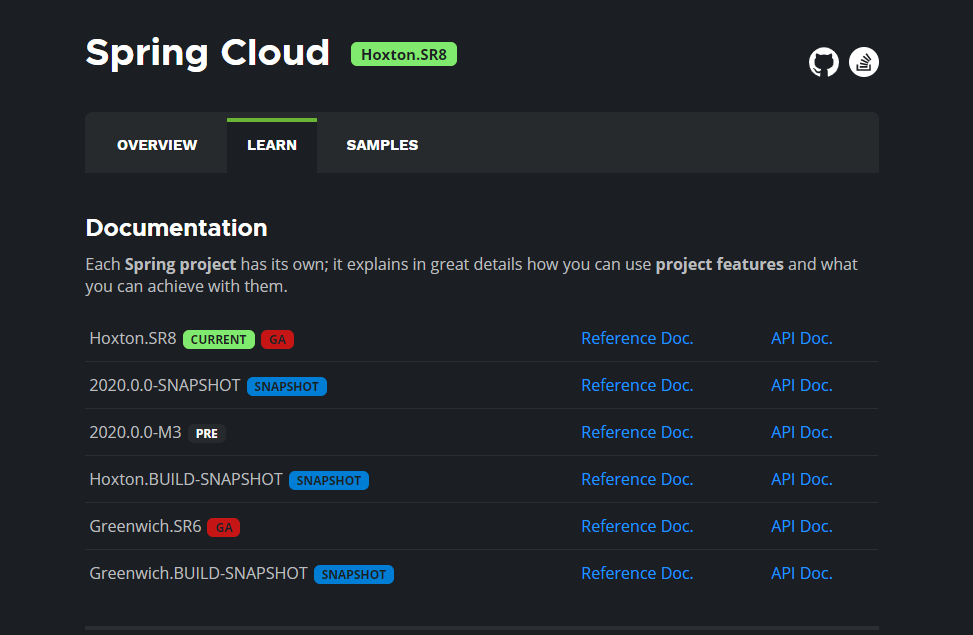Click the SNAPSHOT badge next to Greenwich.BUILD-SNAPSHOT
Viewport: 973px width, 635px height.
354,574
